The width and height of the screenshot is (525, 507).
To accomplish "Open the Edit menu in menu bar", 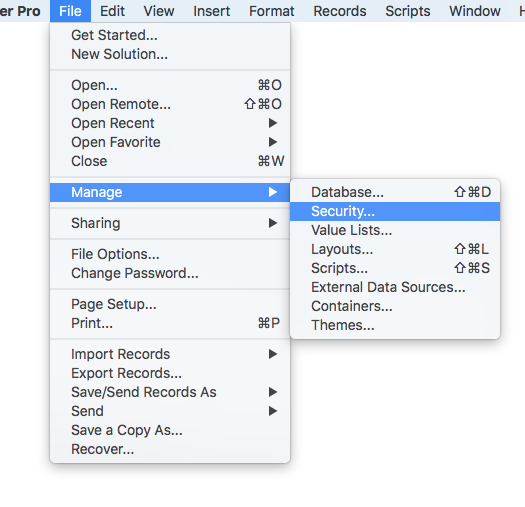I will pos(112,11).
